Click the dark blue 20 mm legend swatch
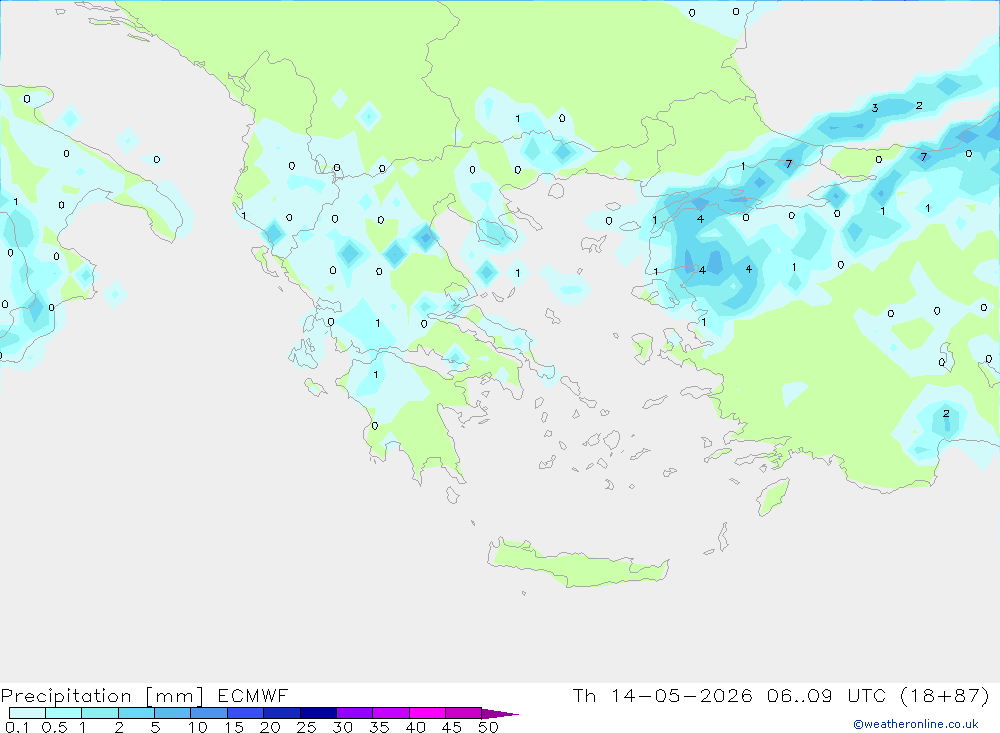The image size is (1000, 733). click(282, 713)
